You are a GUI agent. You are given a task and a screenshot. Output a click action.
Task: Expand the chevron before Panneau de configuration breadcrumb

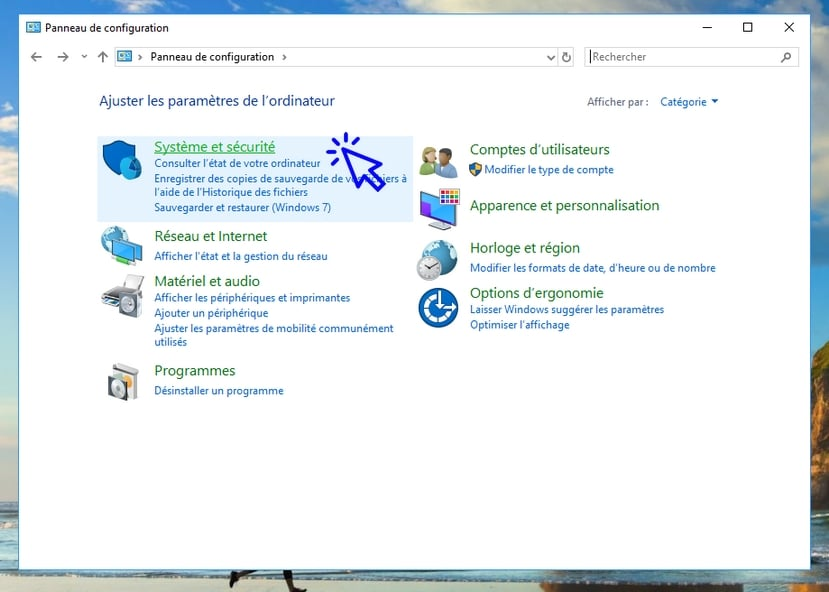(x=140, y=57)
